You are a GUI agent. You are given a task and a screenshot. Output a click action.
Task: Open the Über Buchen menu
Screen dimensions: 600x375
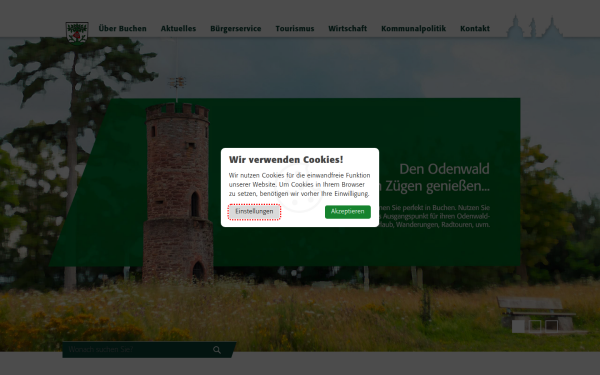point(122,28)
